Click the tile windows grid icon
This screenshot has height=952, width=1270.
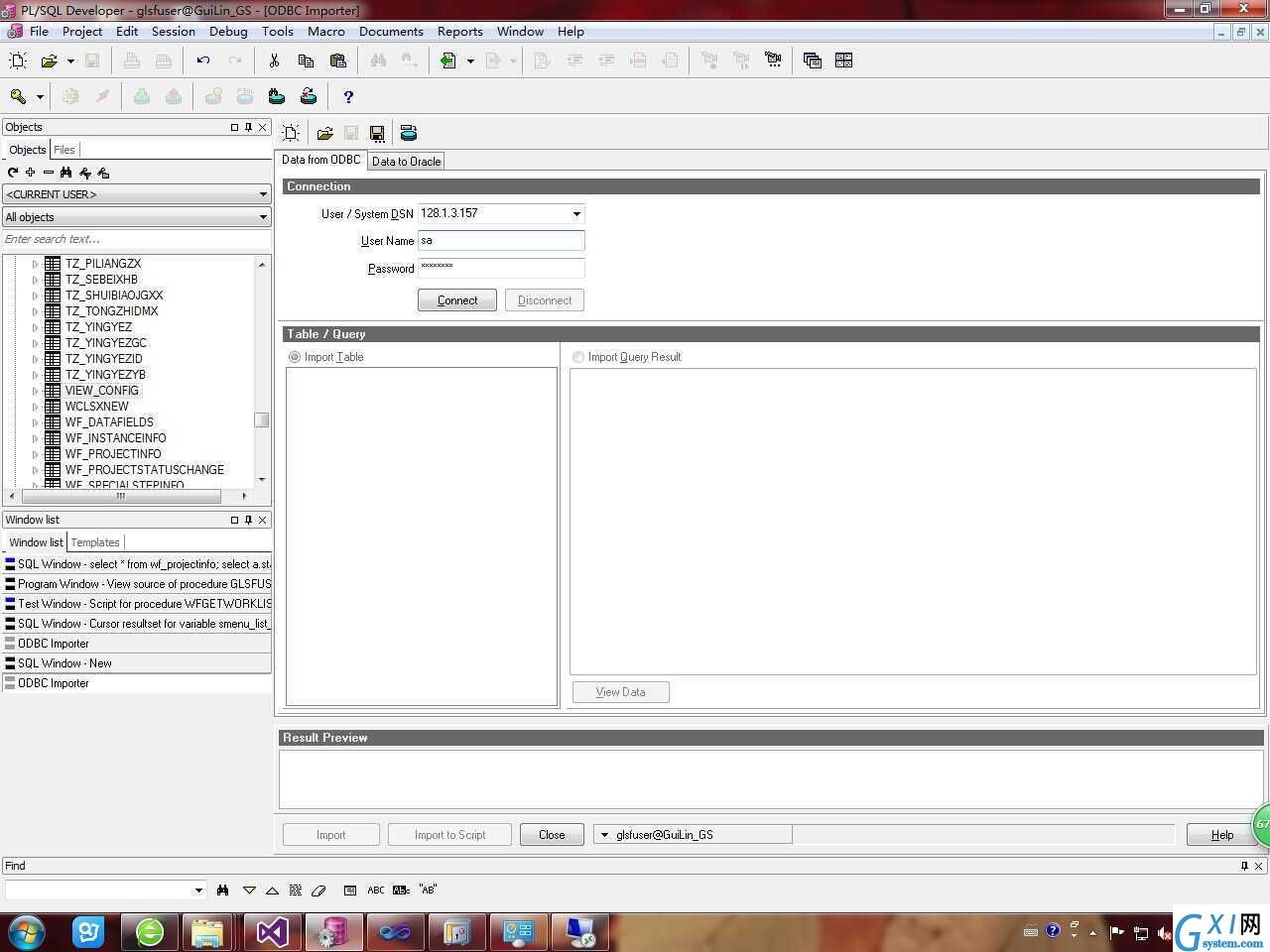tap(843, 60)
